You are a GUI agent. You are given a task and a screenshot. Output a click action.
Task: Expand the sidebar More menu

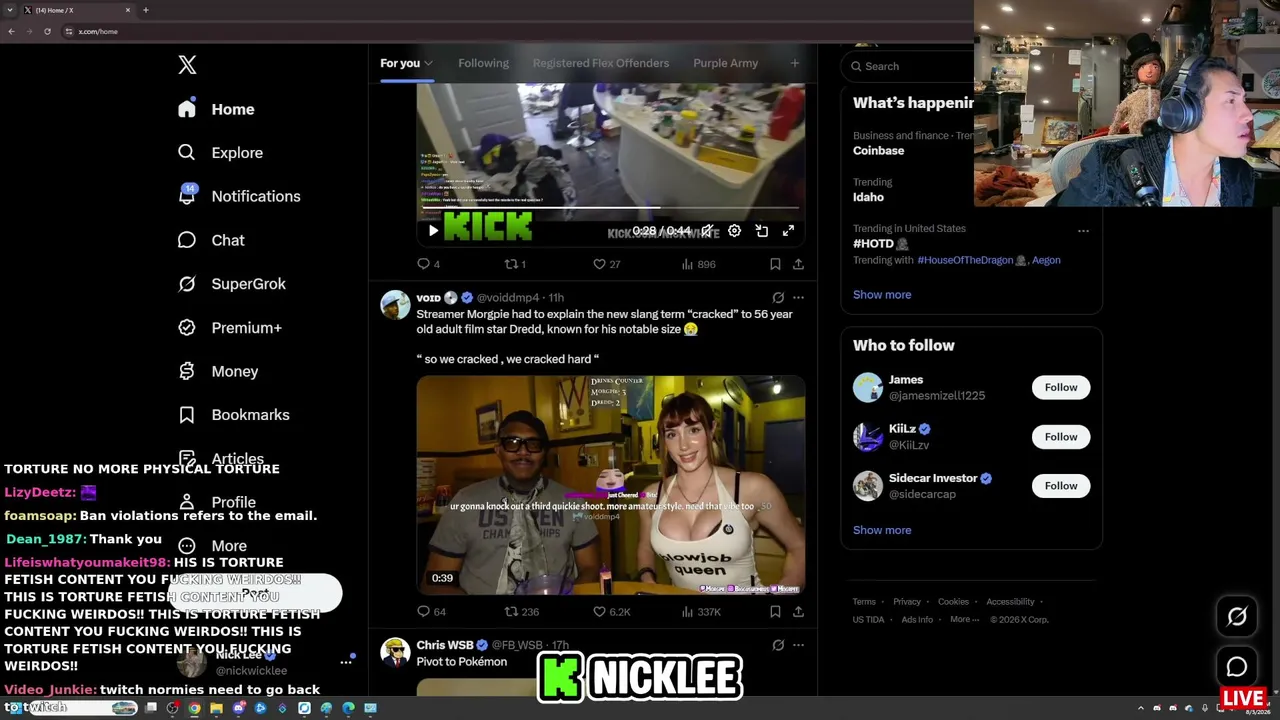(x=212, y=546)
